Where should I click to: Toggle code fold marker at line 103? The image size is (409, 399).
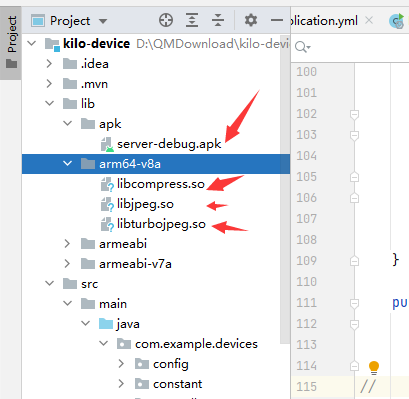click(354, 135)
